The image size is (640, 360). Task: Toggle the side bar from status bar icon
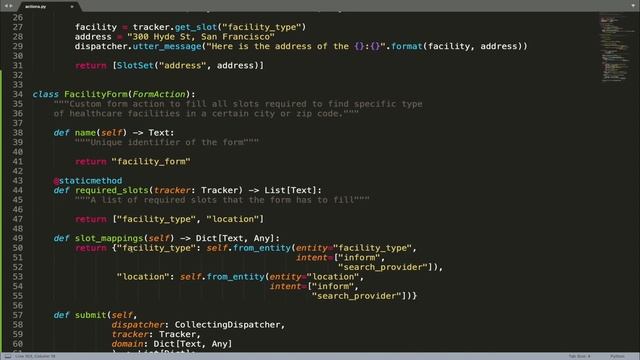tap(8, 356)
